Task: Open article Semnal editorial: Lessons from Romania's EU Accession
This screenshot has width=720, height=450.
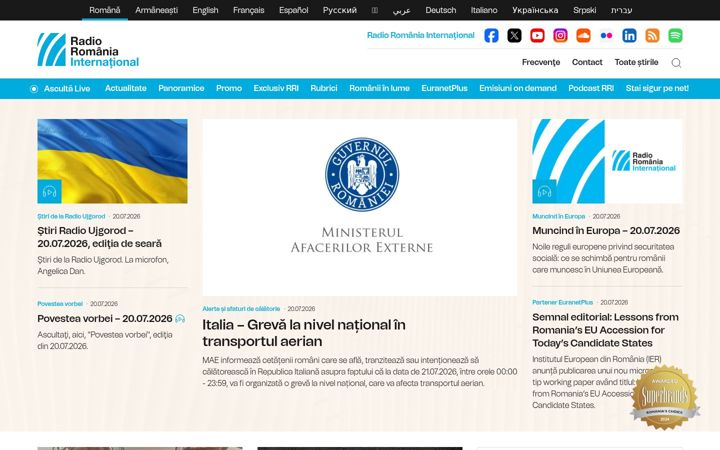Action: pos(605,330)
